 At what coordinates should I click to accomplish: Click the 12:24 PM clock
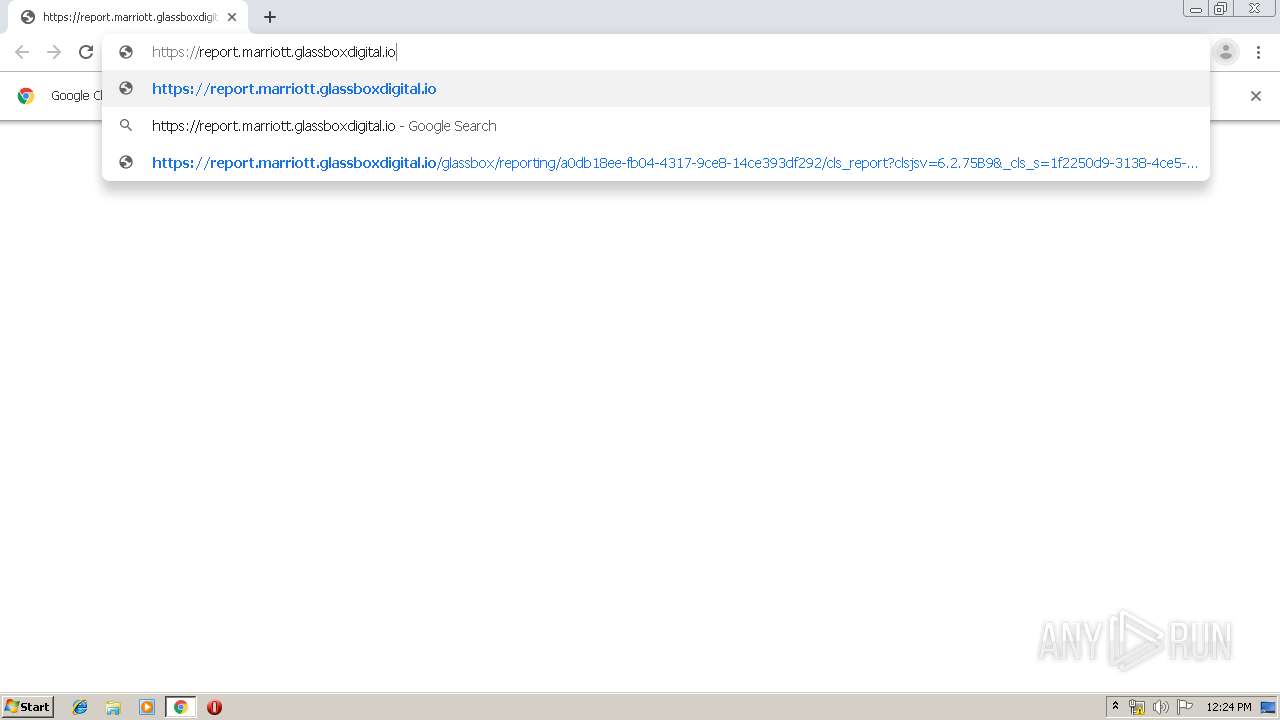[1229, 707]
